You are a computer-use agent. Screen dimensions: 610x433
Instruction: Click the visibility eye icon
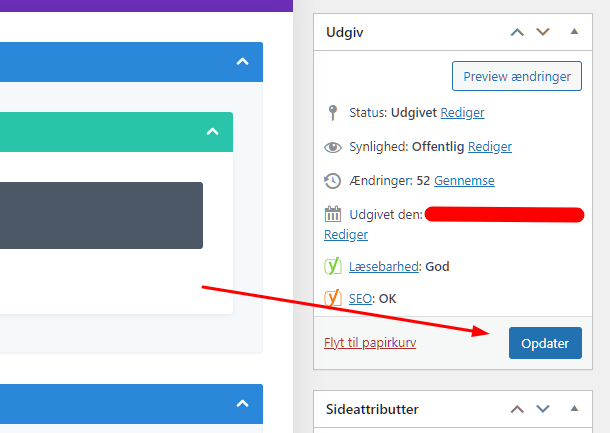(x=333, y=147)
